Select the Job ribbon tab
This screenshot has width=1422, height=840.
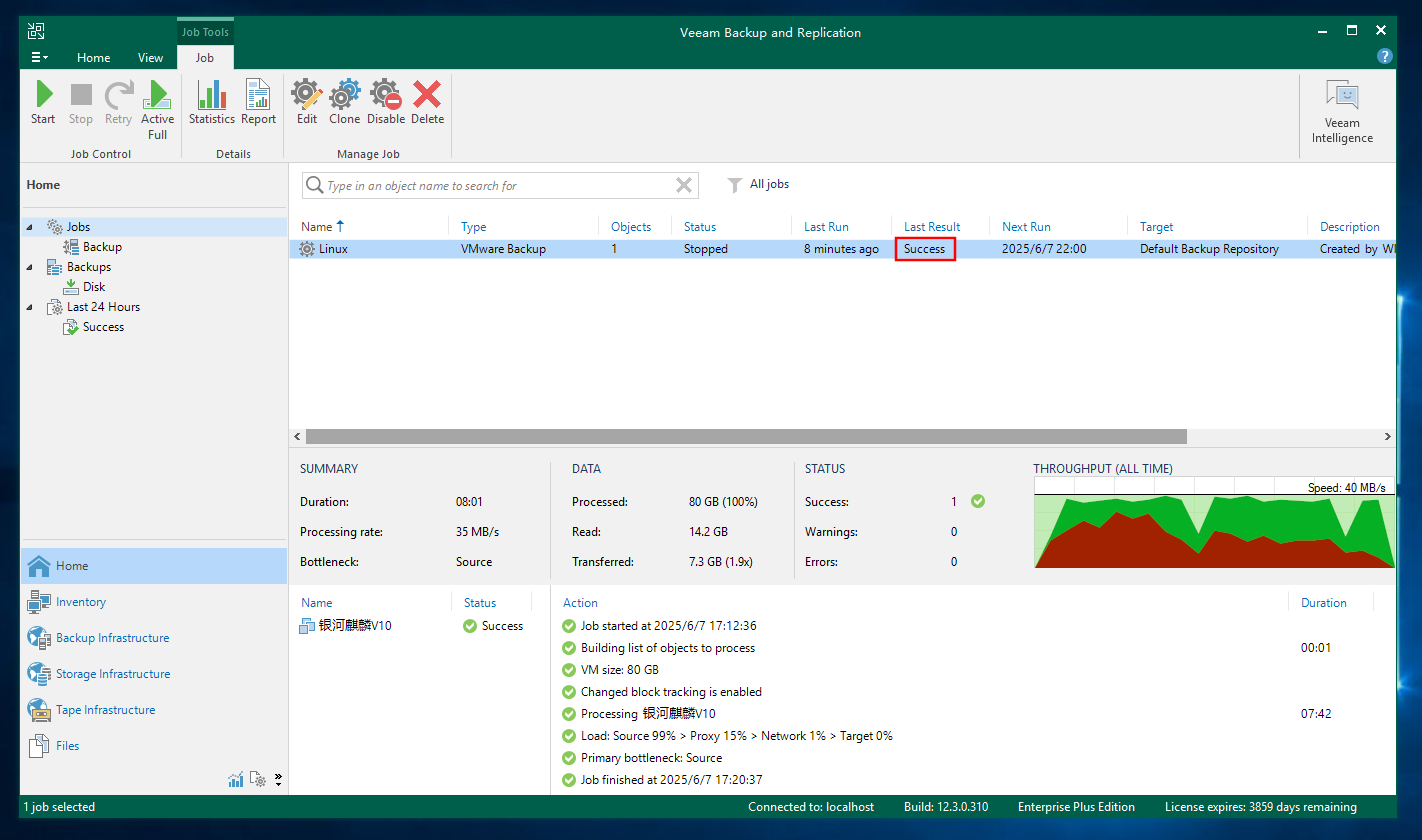click(205, 57)
